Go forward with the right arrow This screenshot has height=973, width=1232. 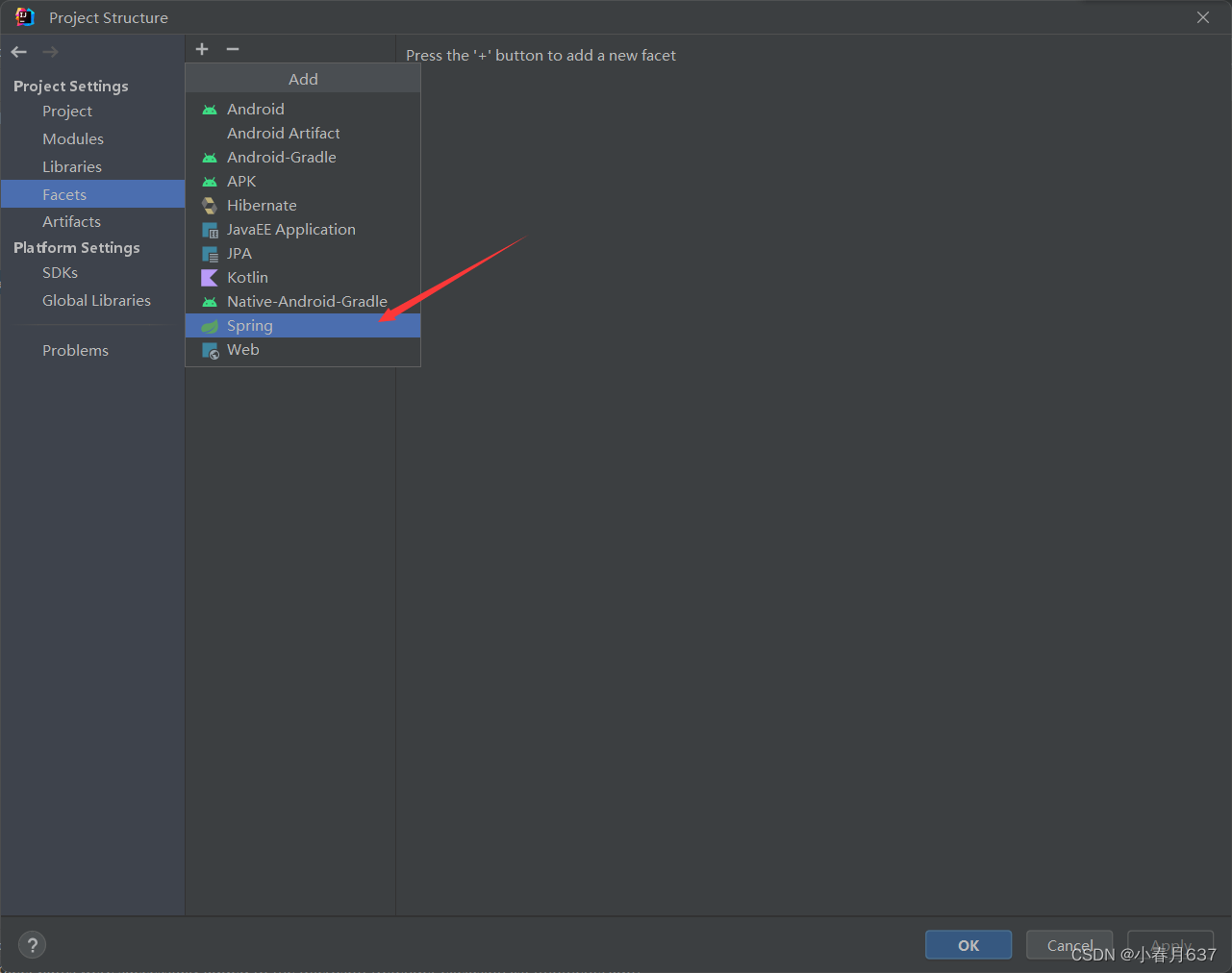click(x=51, y=52)
